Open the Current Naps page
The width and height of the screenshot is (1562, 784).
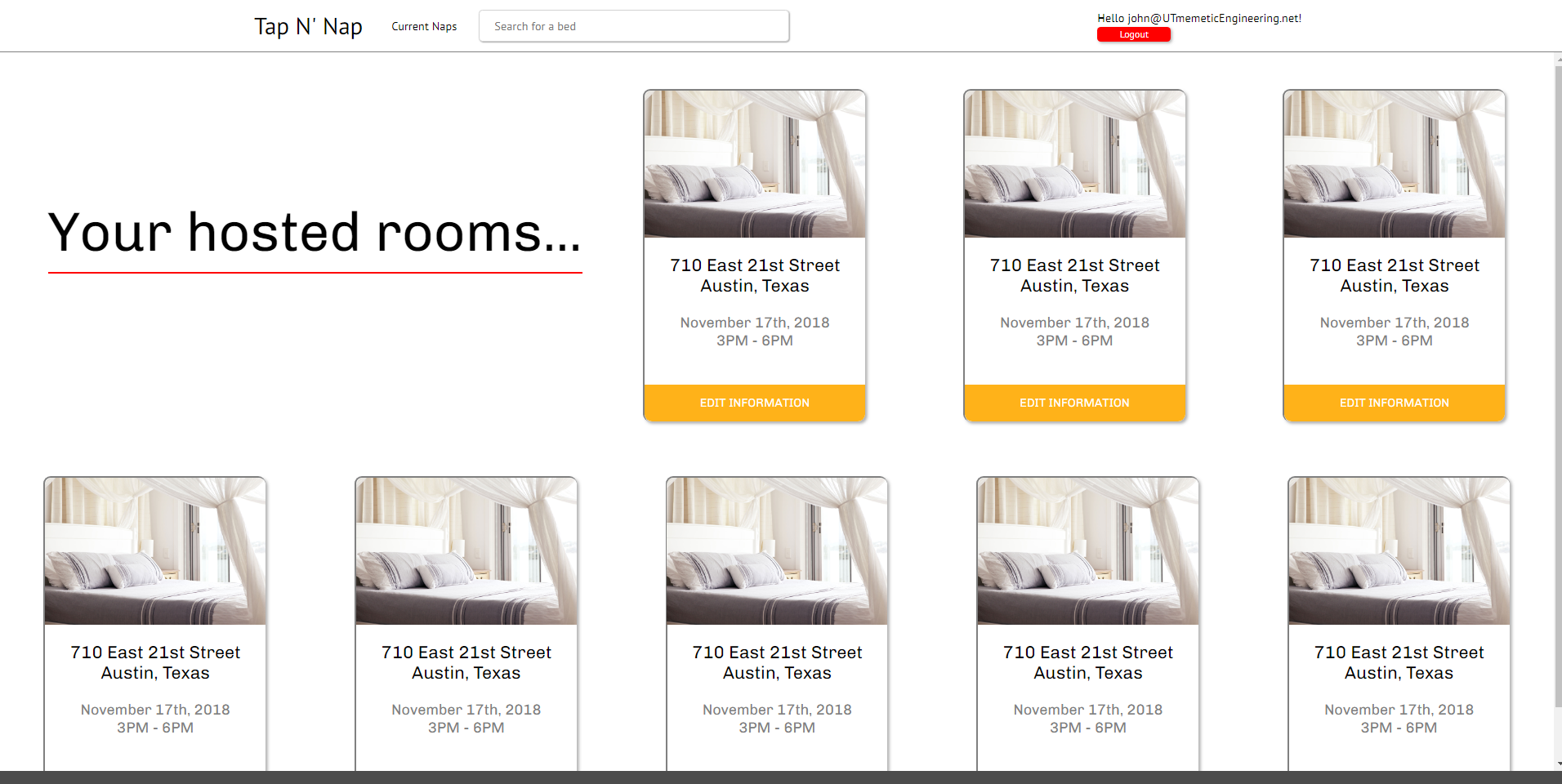click(x=424, y=26)
